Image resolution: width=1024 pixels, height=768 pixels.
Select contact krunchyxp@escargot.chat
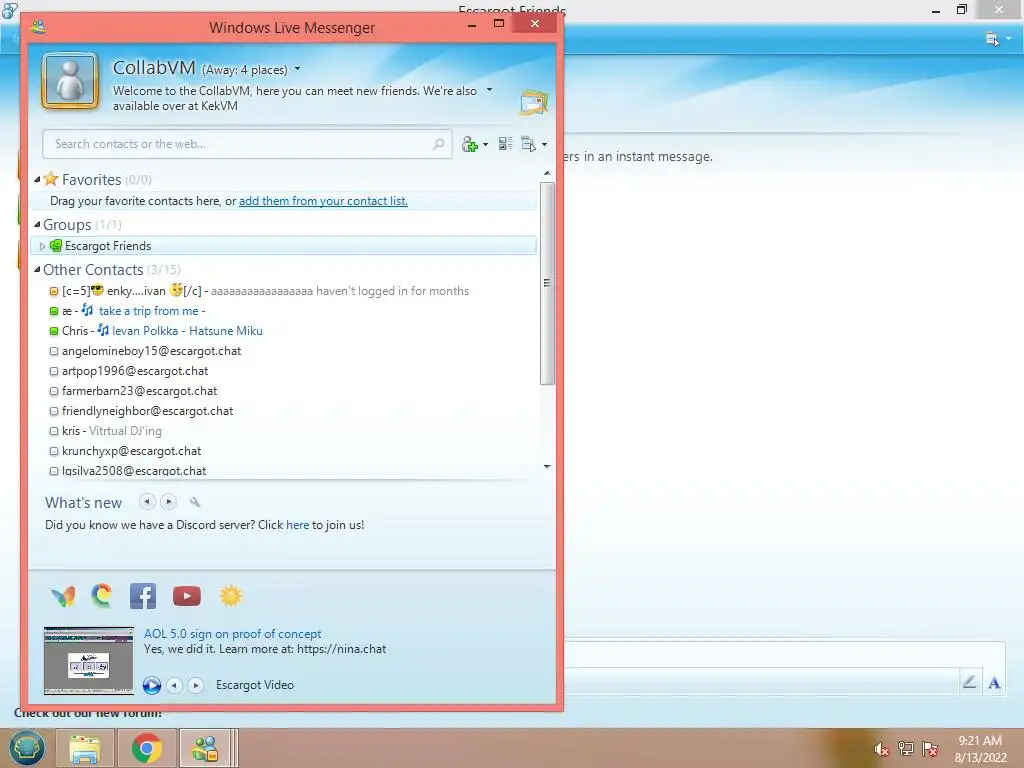click(x=285, y=451)
